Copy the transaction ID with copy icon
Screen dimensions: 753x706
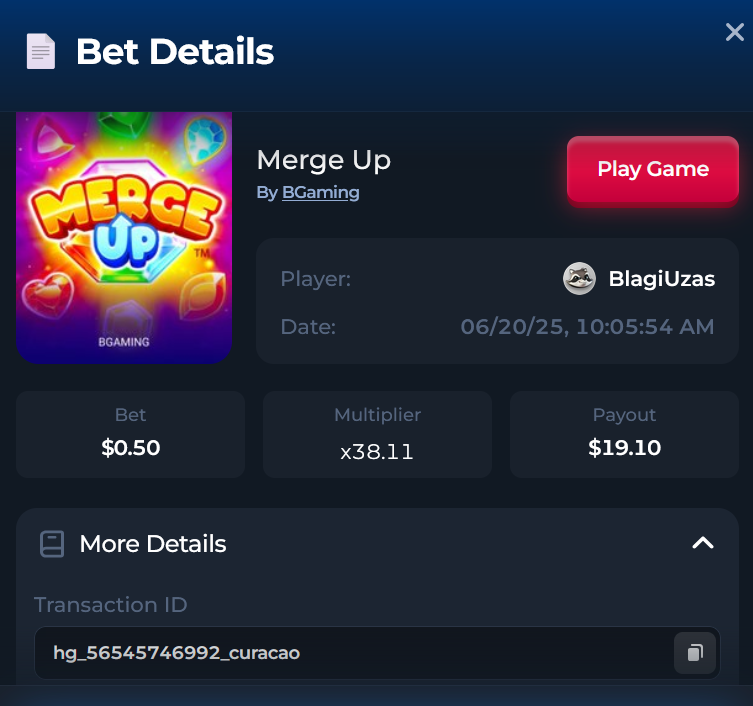coord(695,653)
